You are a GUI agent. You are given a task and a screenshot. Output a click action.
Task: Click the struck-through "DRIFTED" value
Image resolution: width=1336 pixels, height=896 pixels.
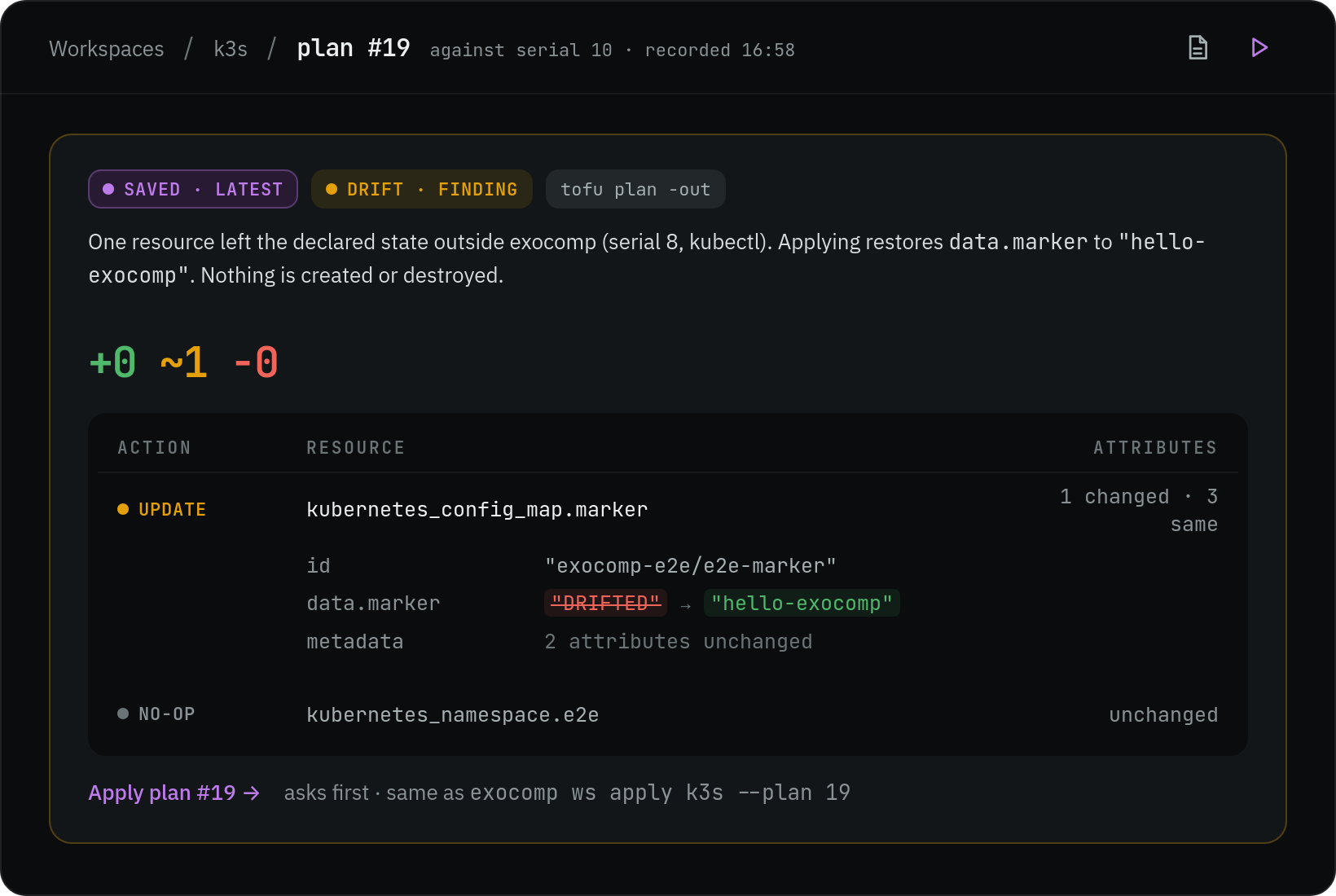(x=605, y=603)
